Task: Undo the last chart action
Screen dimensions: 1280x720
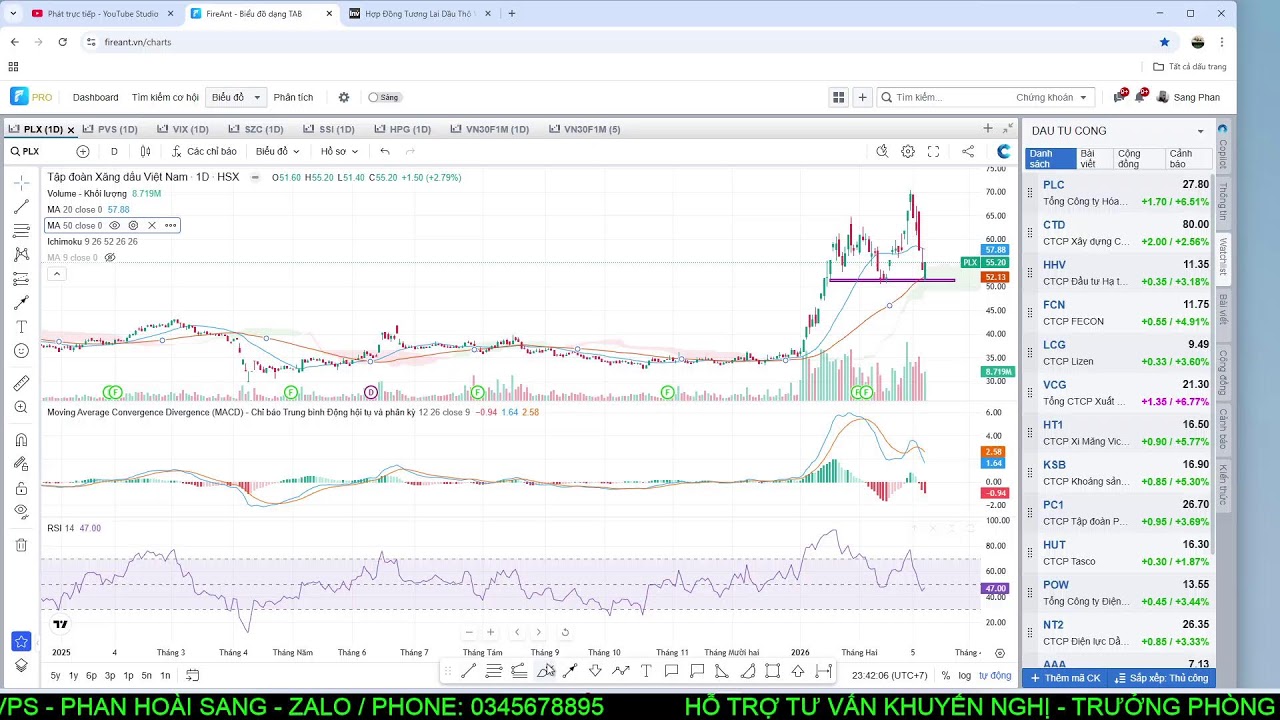Action: click(385, 151)
